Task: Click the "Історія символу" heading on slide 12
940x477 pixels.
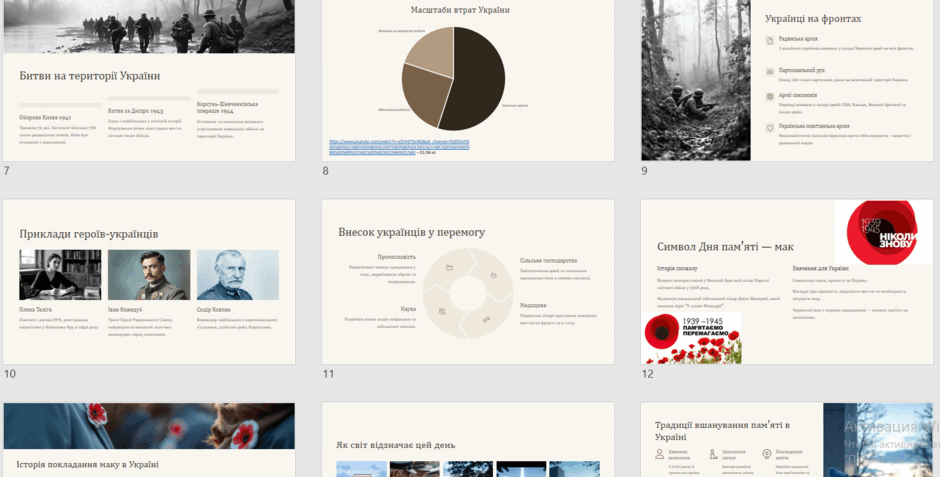Action: 677,268
